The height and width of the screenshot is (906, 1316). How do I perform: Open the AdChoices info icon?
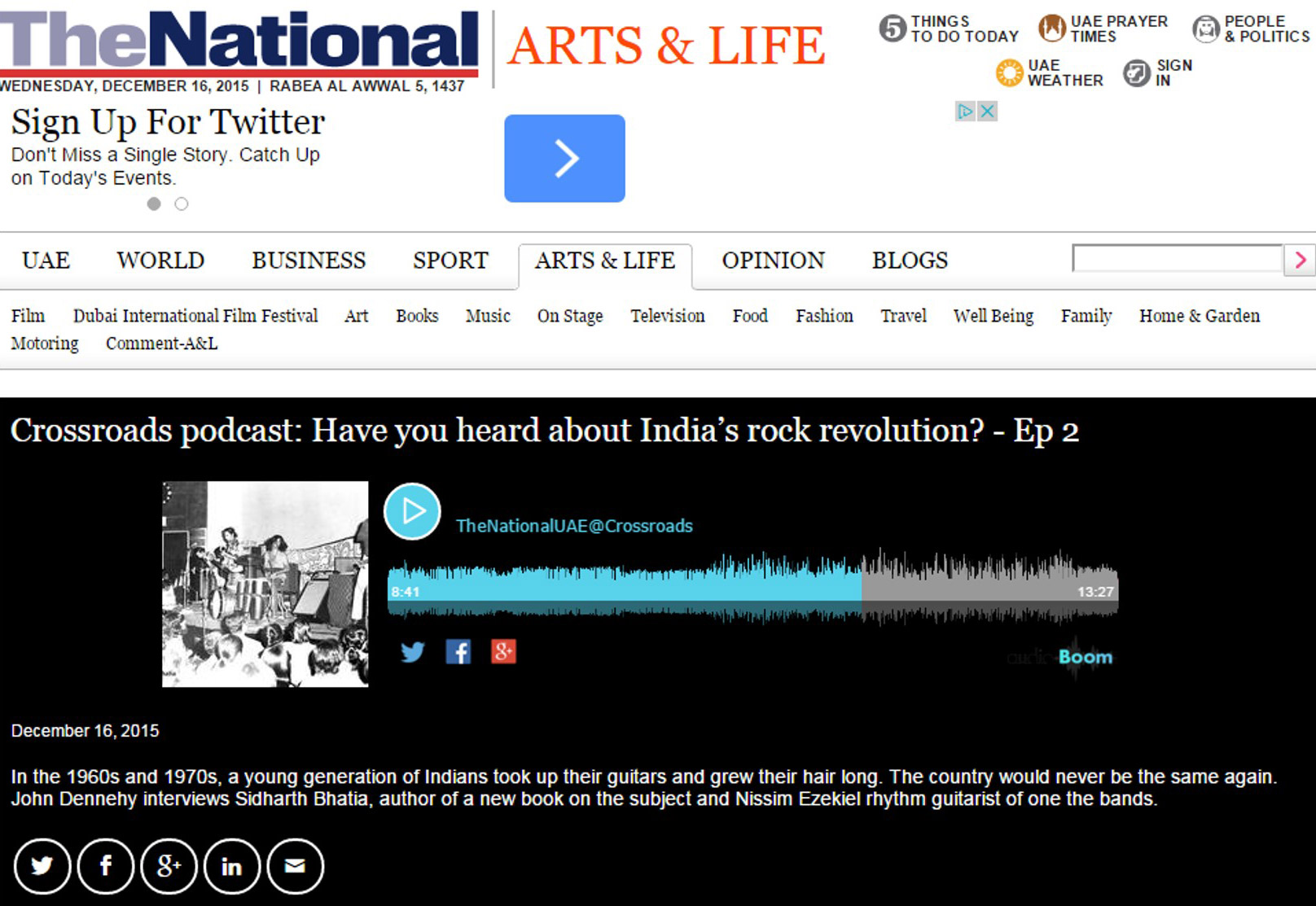click(x=965, y=112)
